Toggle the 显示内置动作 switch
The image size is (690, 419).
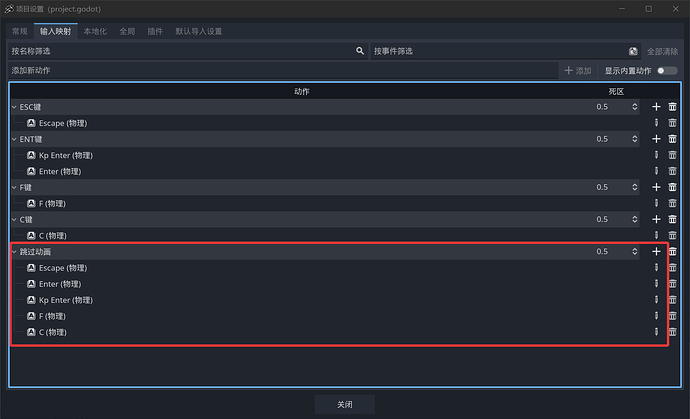pos(666,71)
